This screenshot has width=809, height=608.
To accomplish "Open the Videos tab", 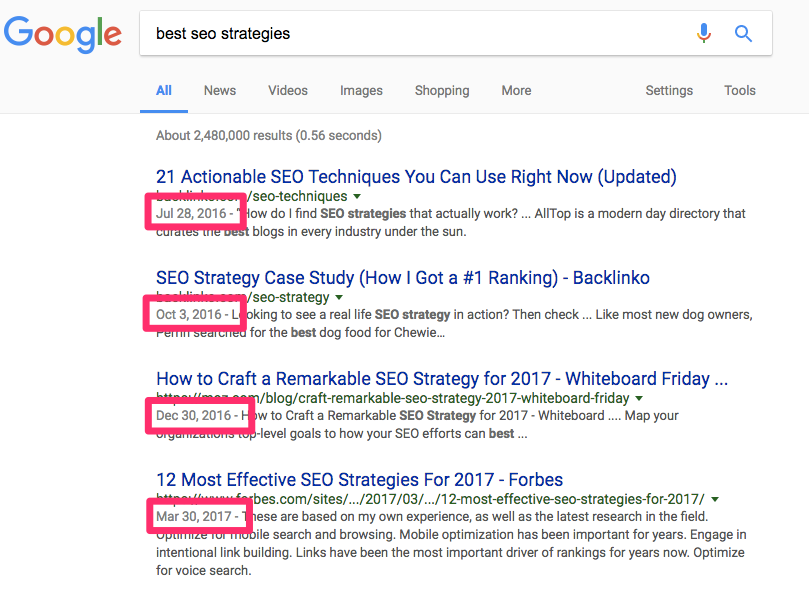I will pos(288,90).
